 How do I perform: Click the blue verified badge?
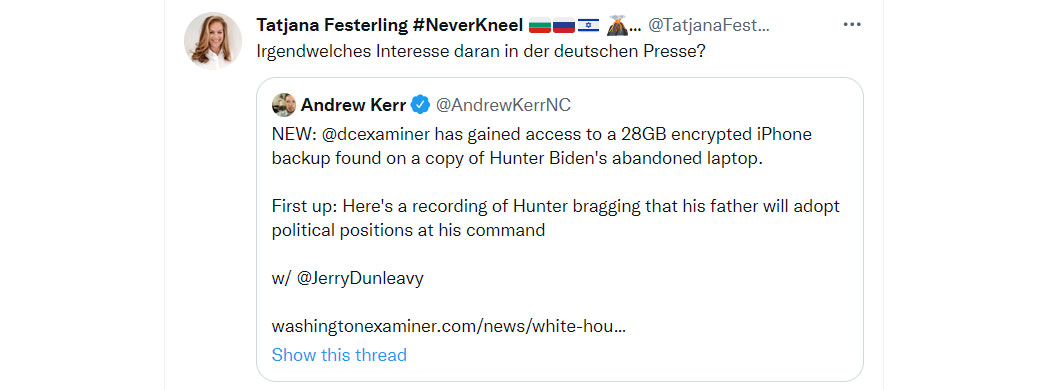click(x=421, y=105)
